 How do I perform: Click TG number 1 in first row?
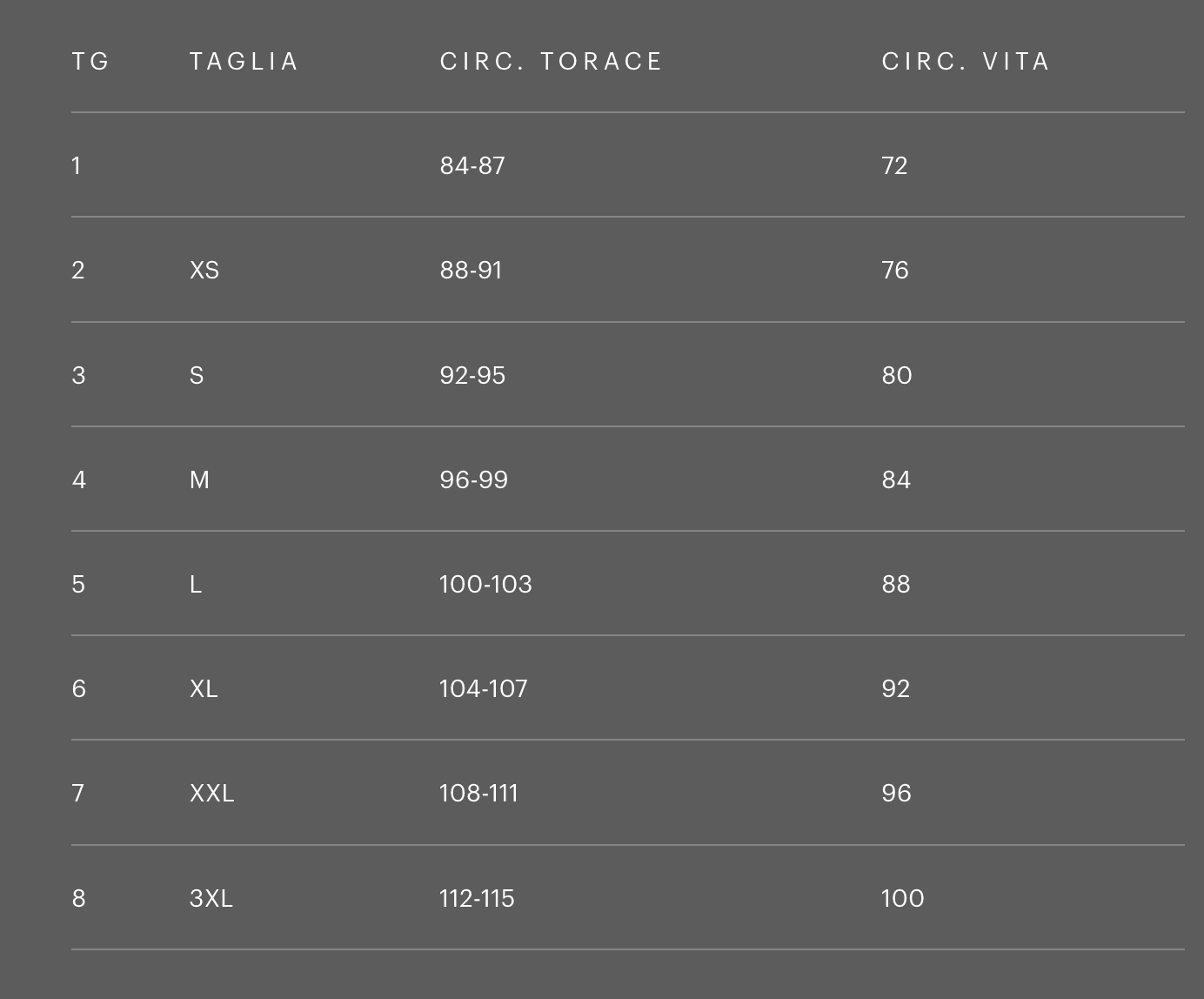click(77, 166)
